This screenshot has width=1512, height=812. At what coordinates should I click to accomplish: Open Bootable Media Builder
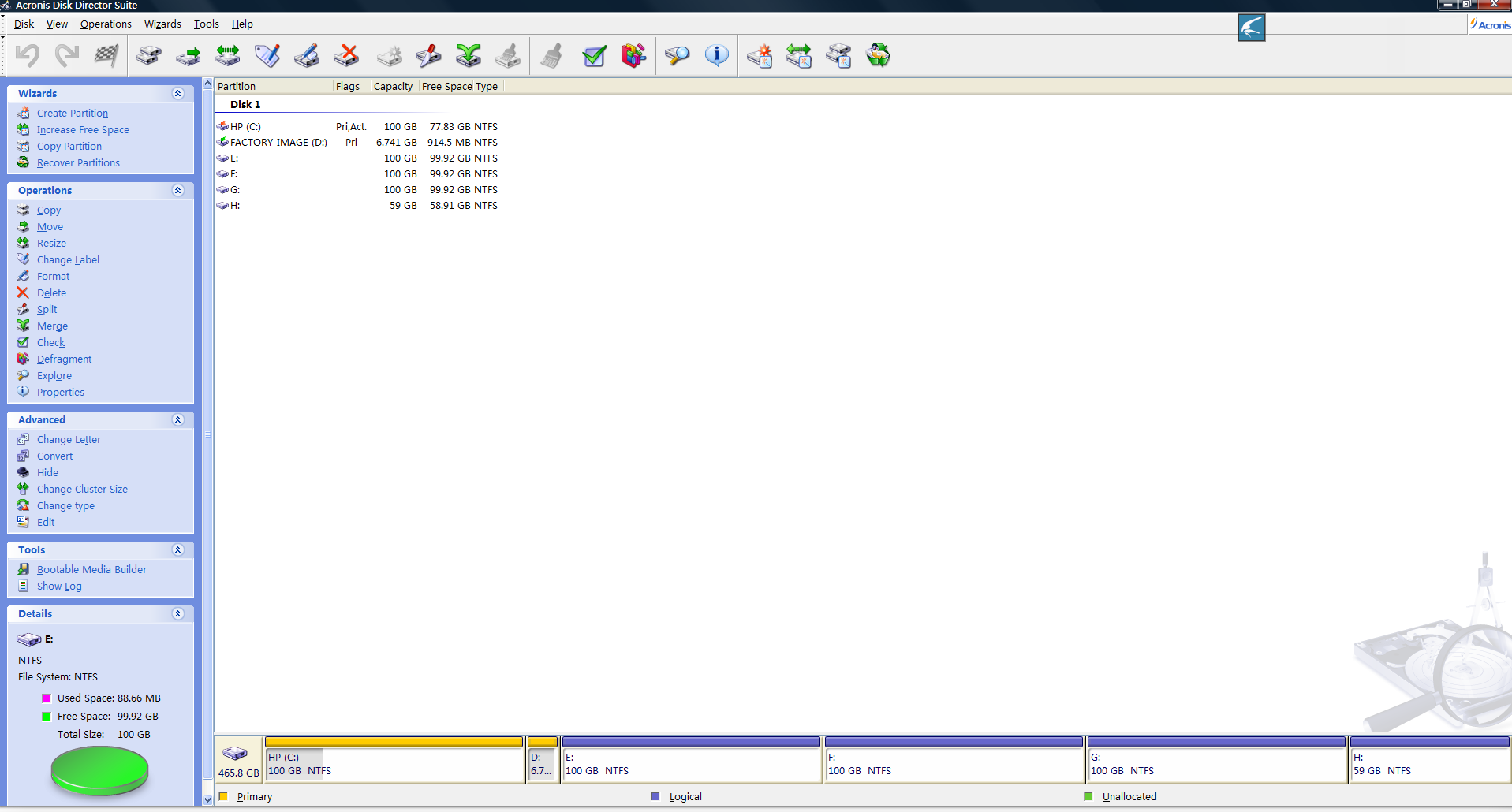[91, 570]
